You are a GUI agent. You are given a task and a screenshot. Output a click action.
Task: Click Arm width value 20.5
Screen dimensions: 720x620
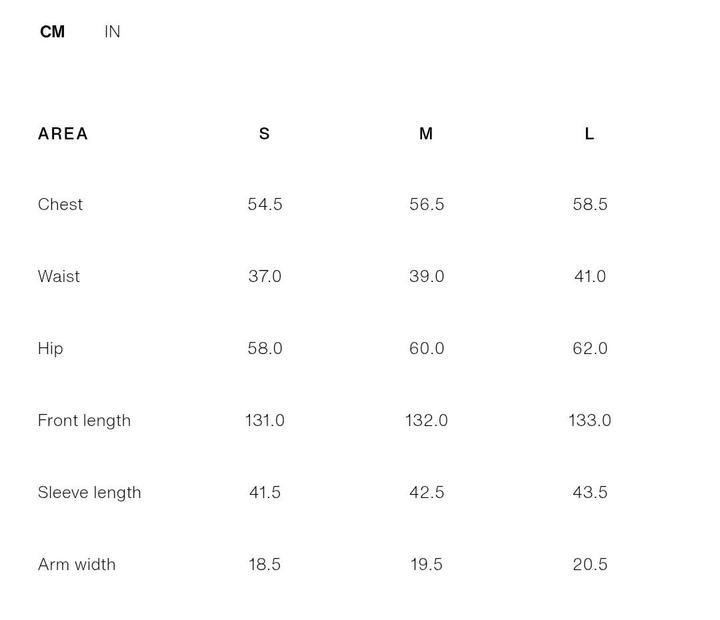tap(590, 564)
